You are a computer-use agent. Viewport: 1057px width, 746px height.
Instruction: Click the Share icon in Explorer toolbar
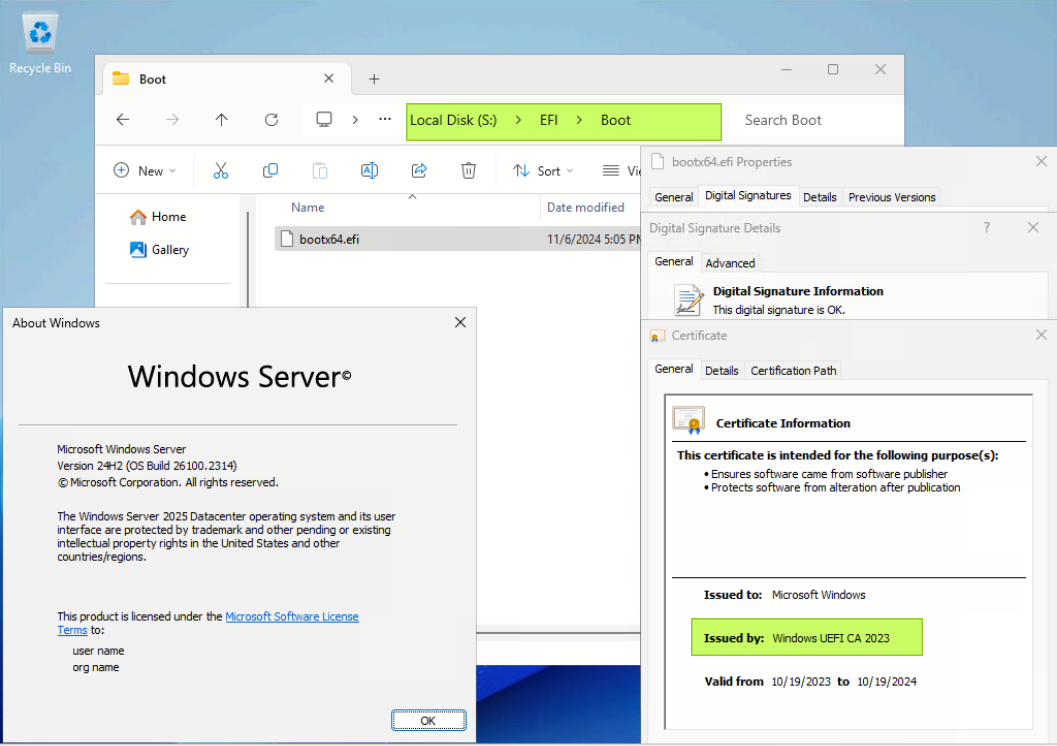tap(419, 171)
